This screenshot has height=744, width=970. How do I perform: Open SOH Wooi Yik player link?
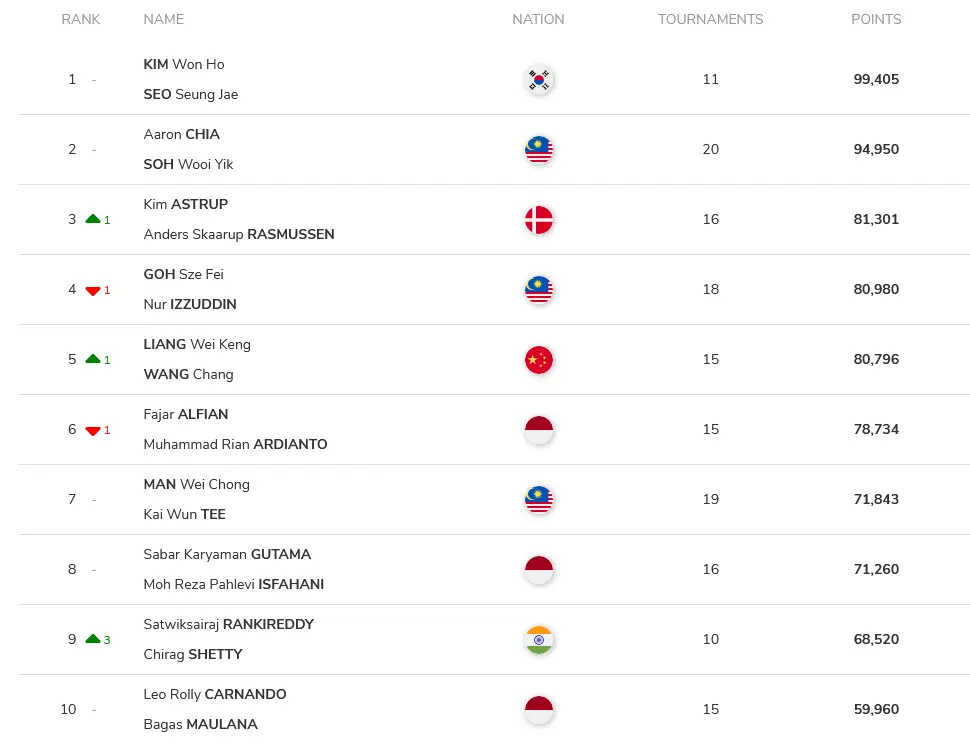pyautogui.click(x=188, y=164)
